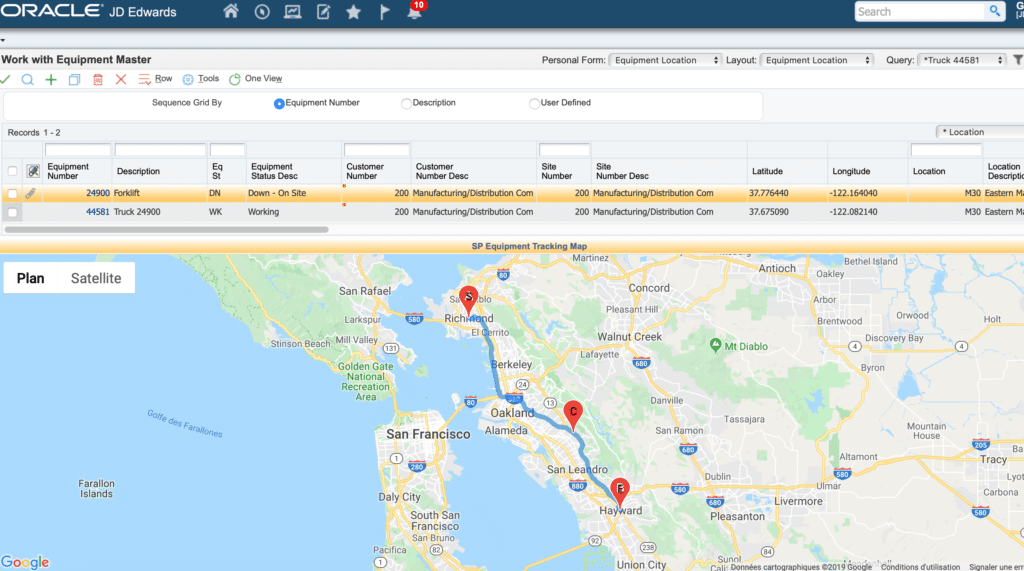Open the Query Truck 44581 dropdown
1024x571 pixels.
coord(961,60)
